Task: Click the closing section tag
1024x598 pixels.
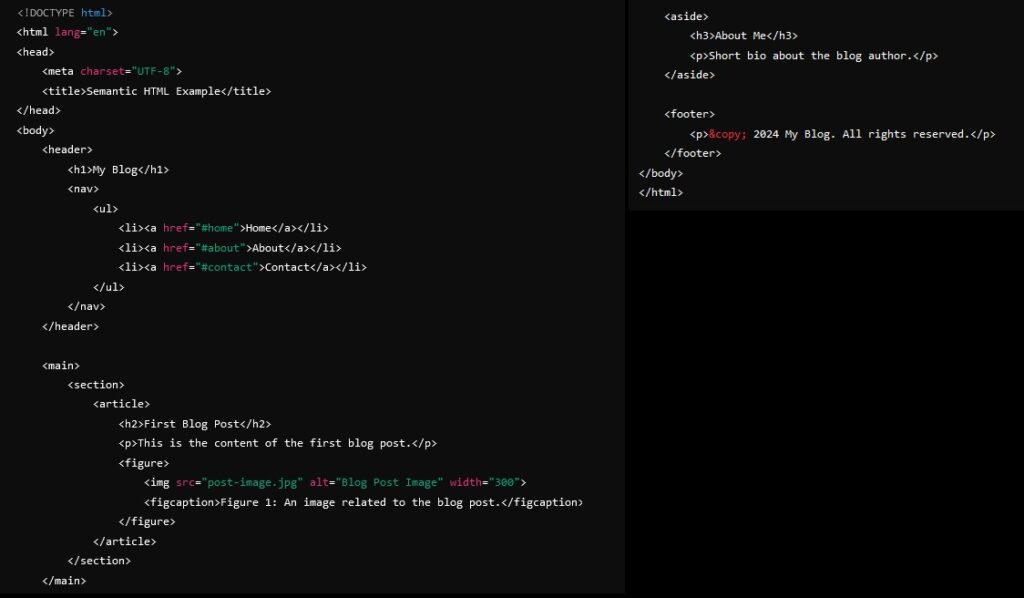Action: pyautogui.click(x=99, y=561)
